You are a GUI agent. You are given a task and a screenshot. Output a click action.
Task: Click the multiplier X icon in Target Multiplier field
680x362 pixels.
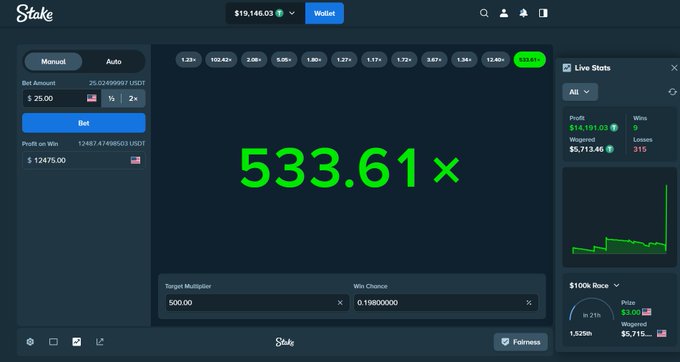(340, 303)
